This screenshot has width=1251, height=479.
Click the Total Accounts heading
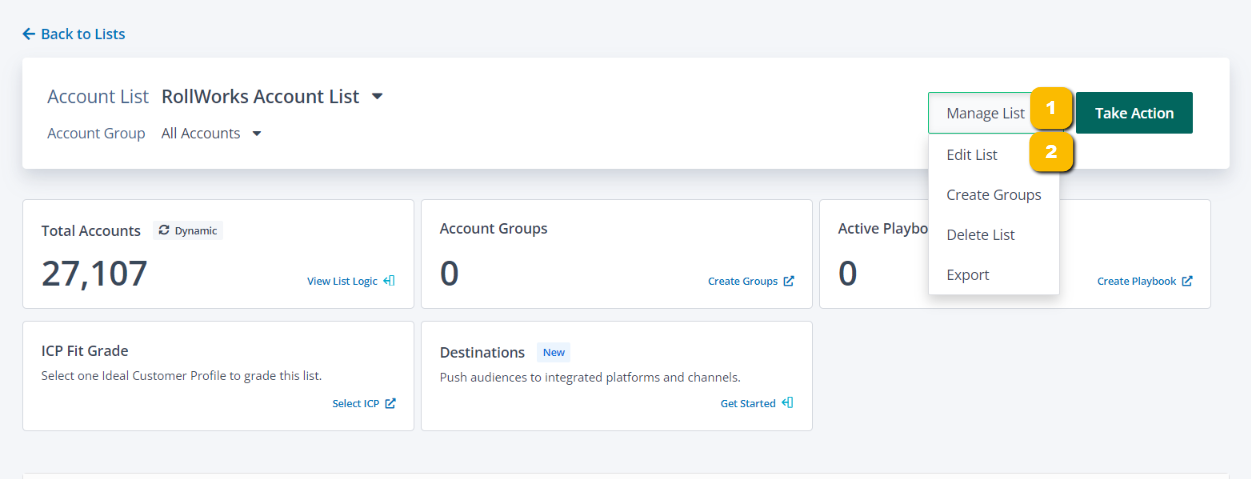coord(91,230)
